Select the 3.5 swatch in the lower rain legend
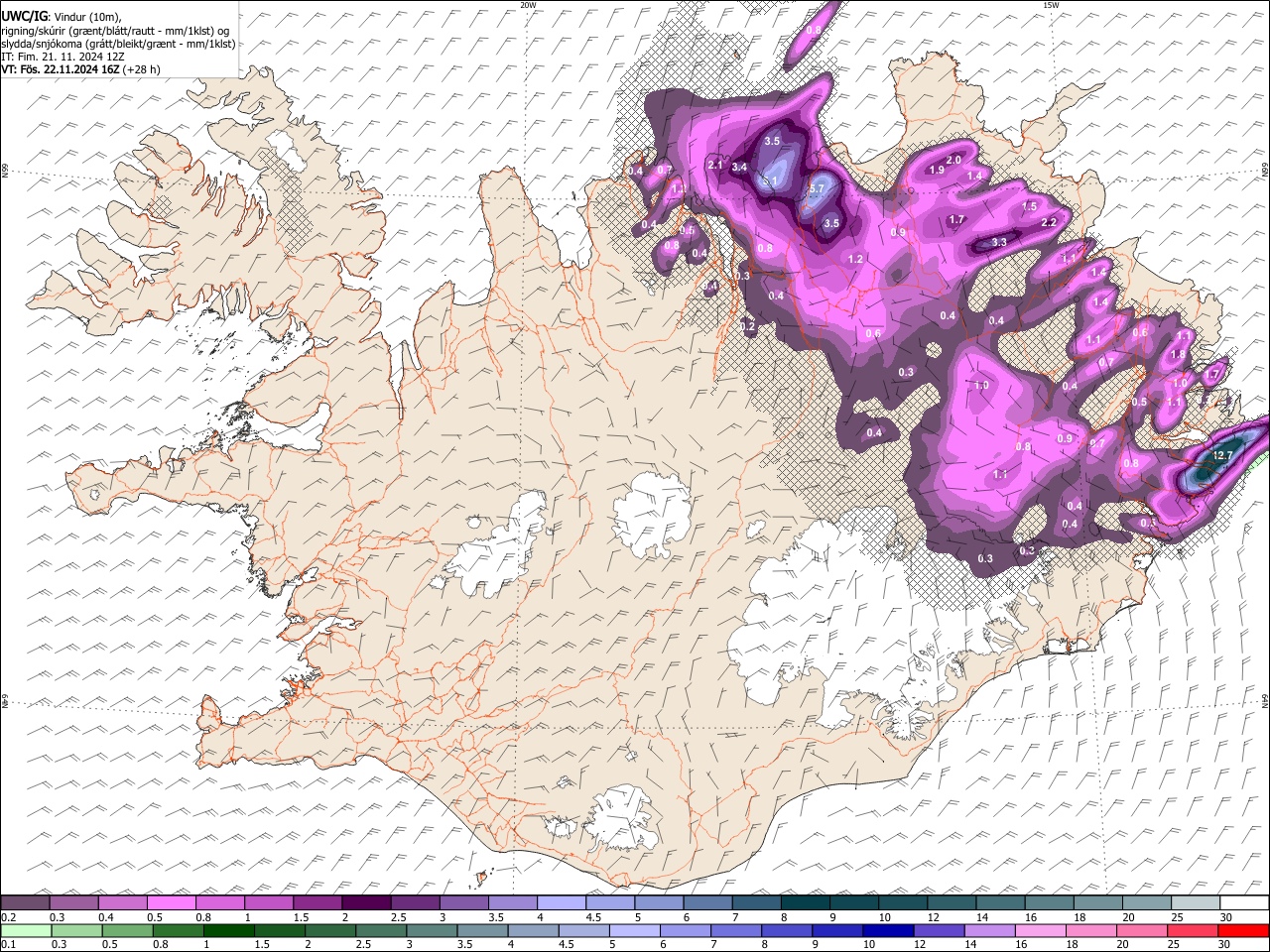 coord(482,930)
